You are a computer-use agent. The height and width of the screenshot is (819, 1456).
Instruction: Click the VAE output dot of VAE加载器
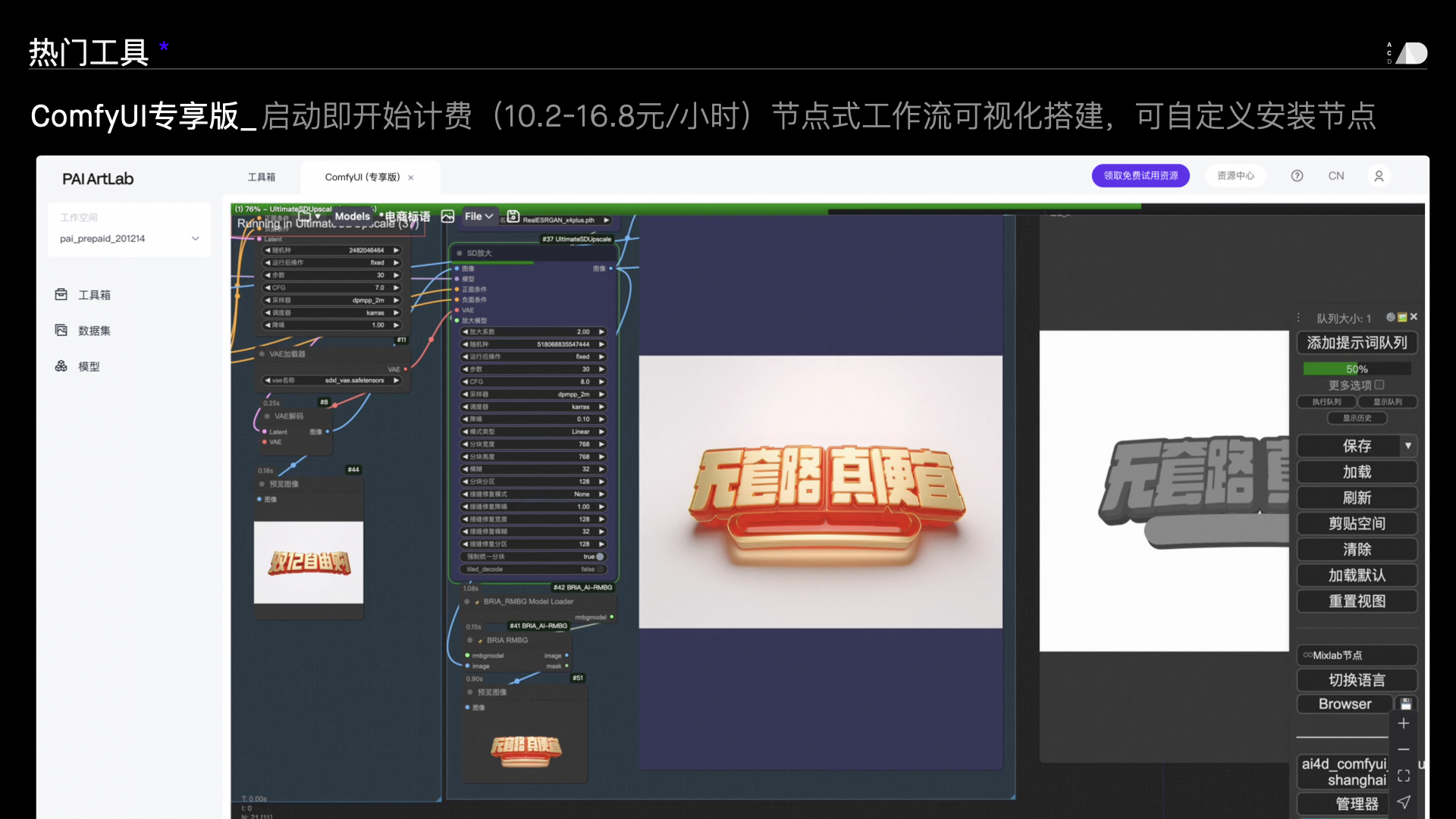click(x=406, y=369)
